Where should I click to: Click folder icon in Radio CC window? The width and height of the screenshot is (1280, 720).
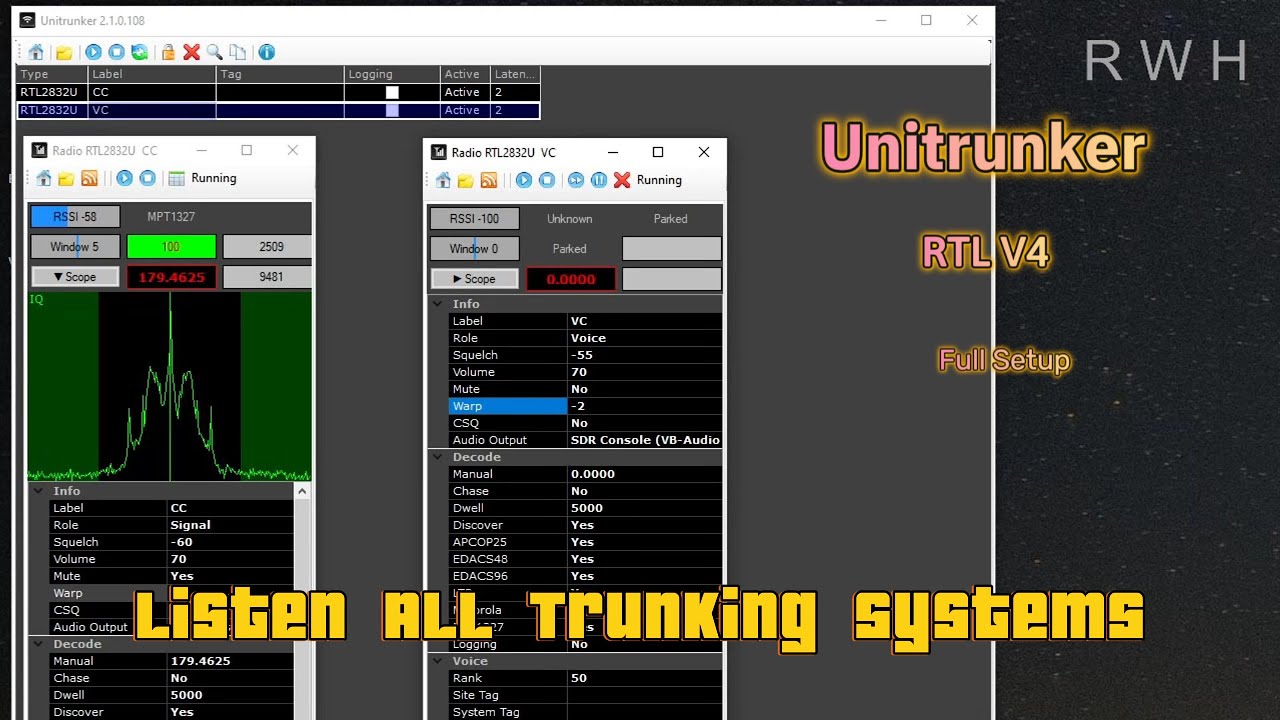click(66, 178)
